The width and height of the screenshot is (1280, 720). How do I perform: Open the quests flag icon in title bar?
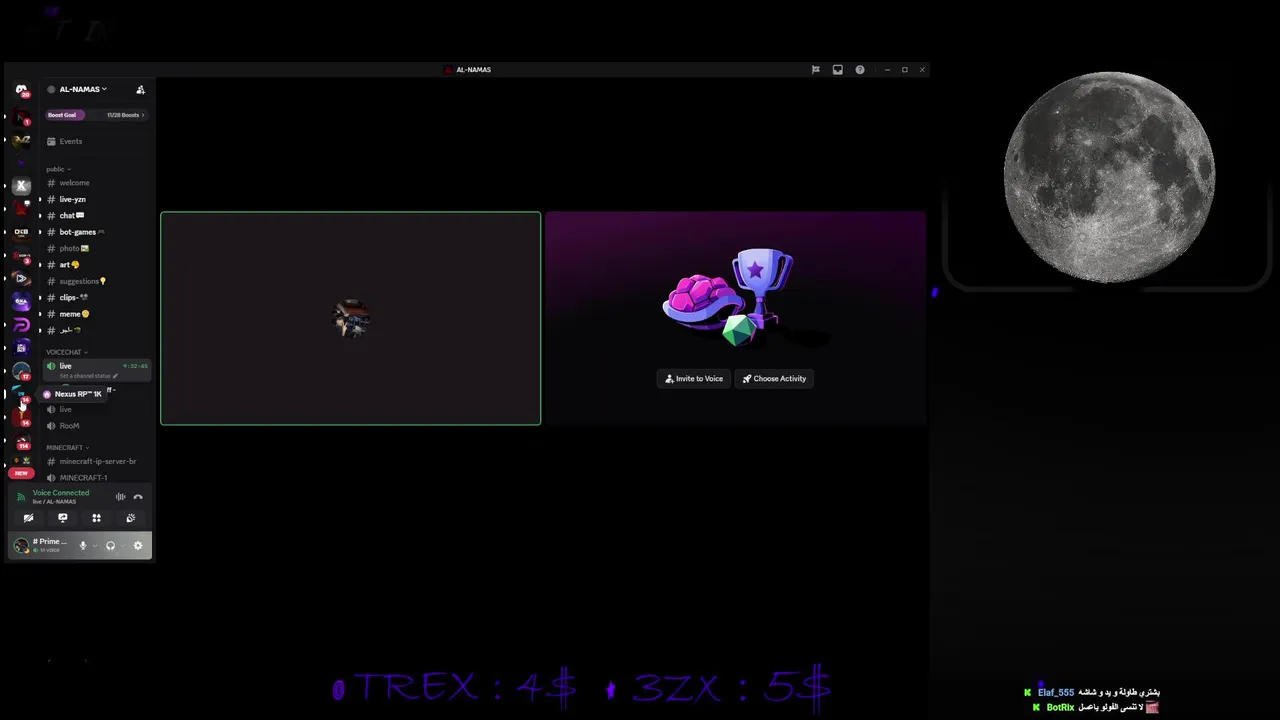[815, 70]
